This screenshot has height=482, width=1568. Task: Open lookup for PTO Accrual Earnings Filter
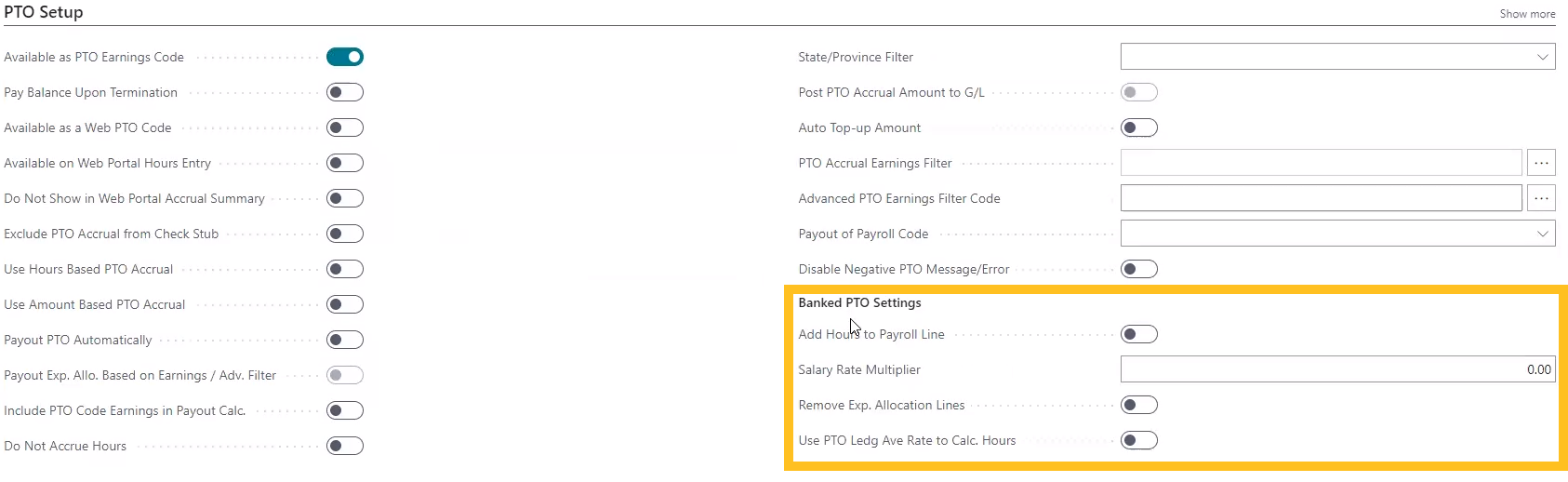coord(1541,163)
